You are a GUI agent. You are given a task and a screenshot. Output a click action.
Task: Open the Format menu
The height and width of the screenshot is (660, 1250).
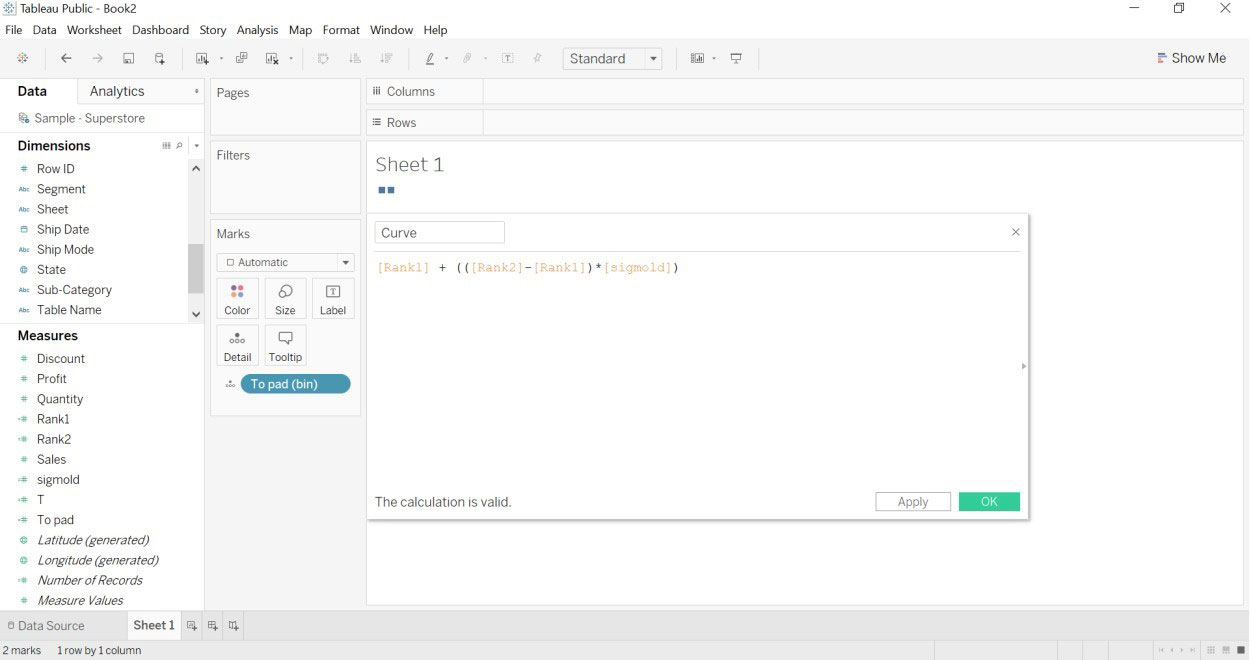(341, 30)
